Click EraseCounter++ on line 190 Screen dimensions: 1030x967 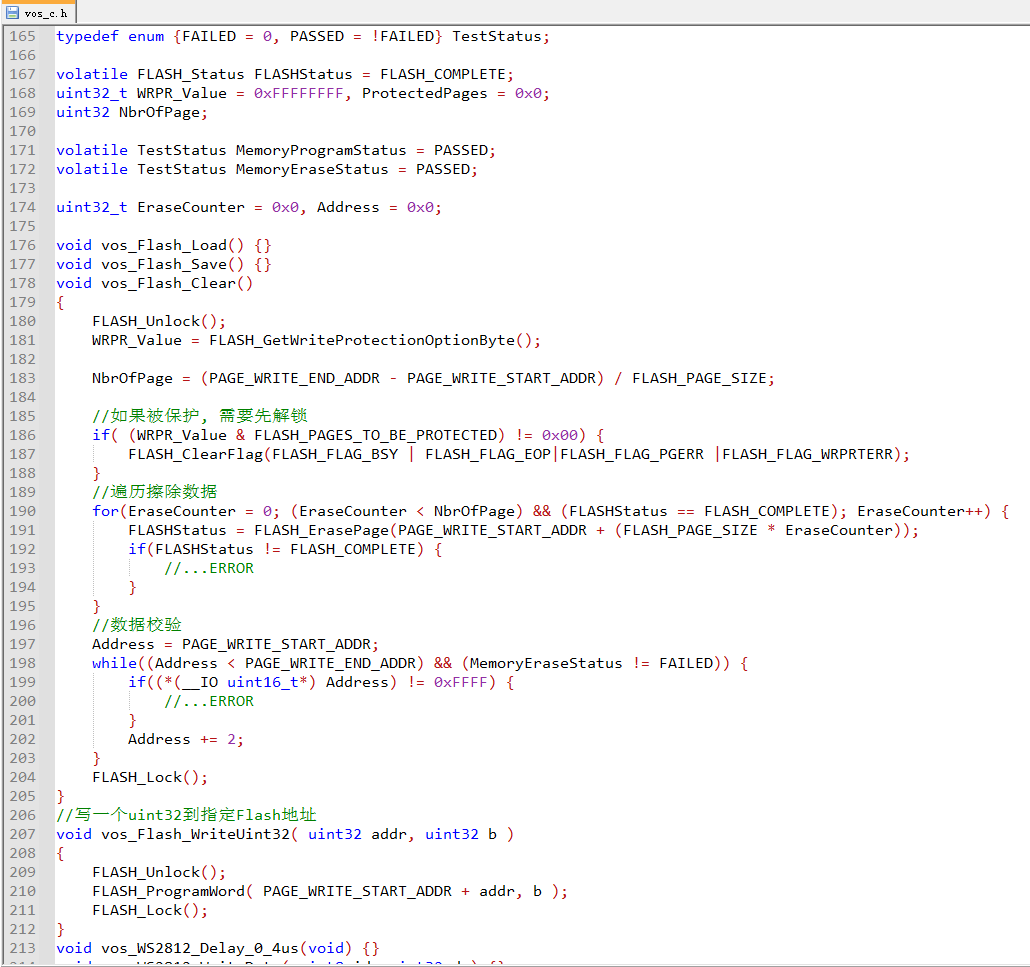(920, 511)
